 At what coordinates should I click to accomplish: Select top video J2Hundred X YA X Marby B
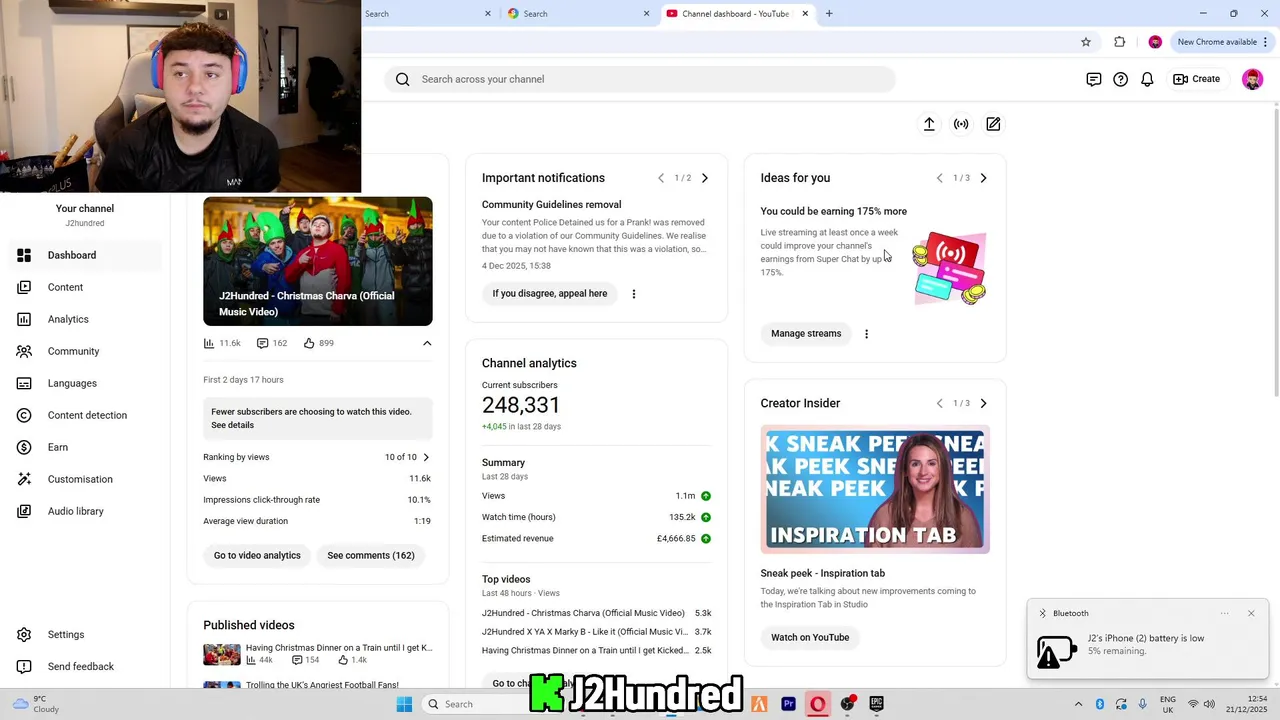pyautogui.click(x=584, y=632)
